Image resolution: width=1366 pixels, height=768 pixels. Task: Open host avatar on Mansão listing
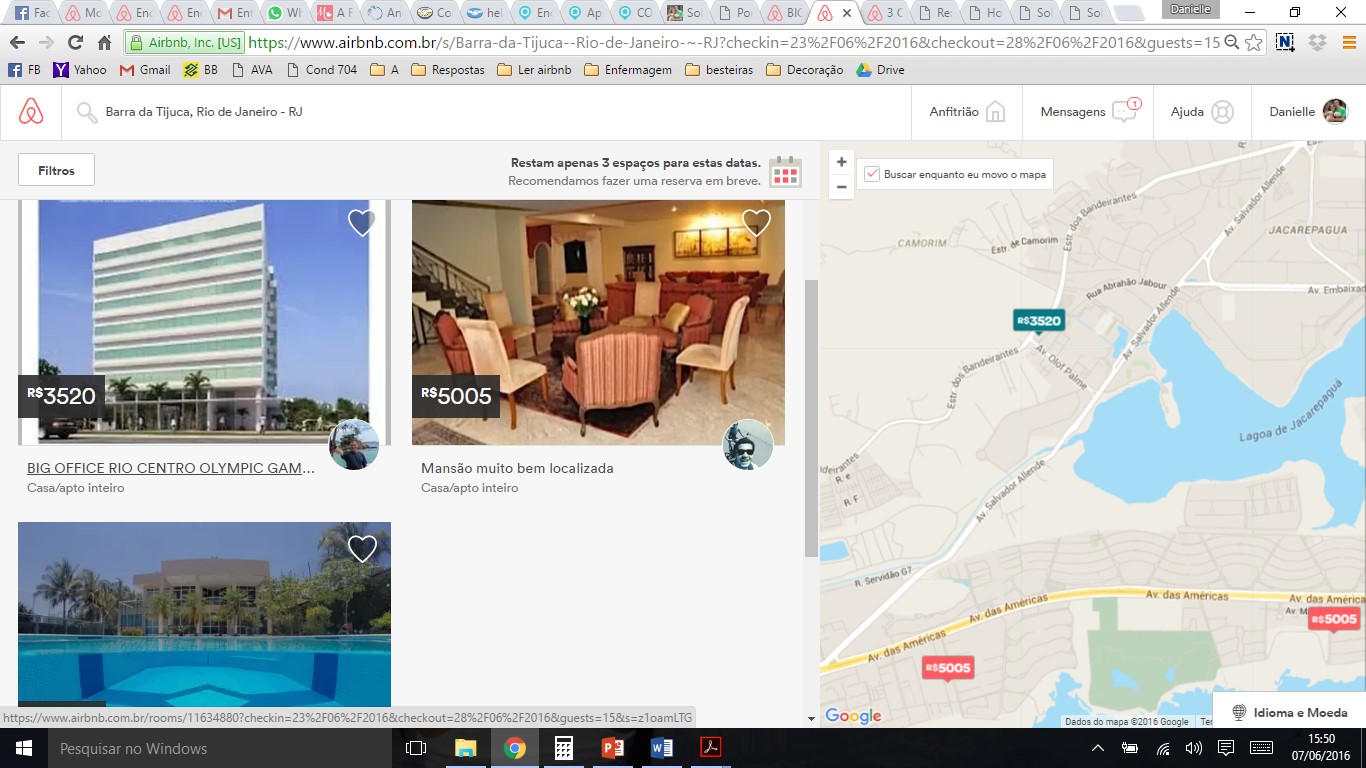pyautogui.click(x=748, y=445)
